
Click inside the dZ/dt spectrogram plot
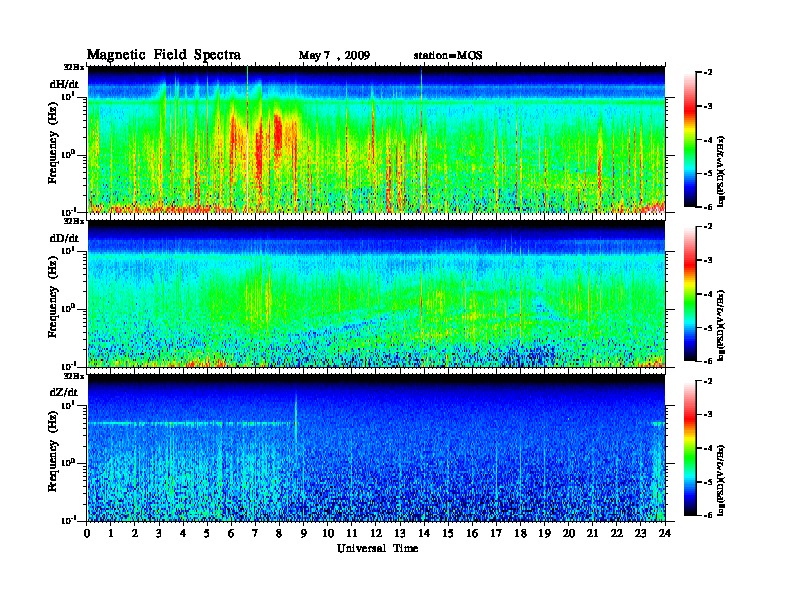coord(376,448)
